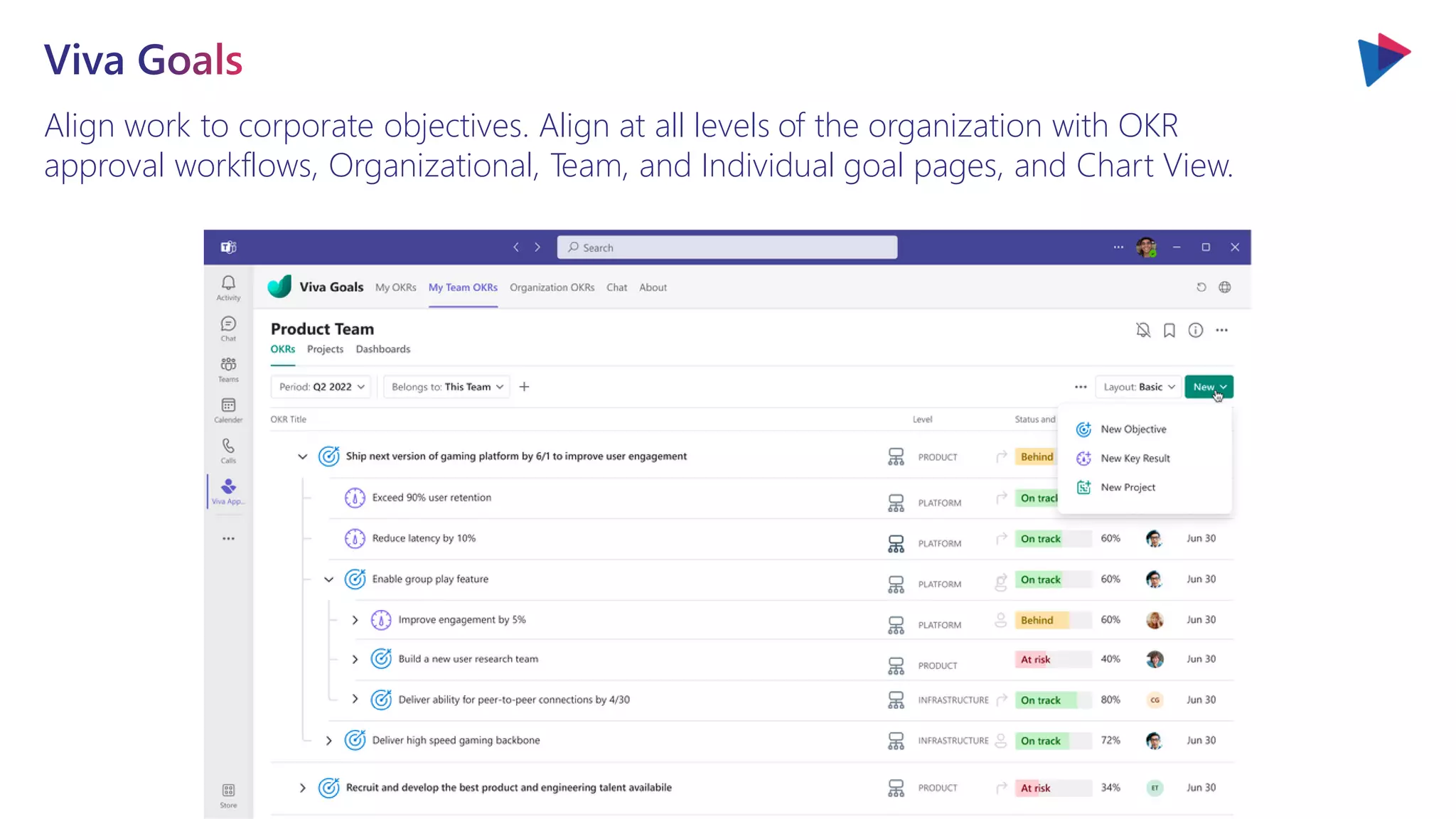Open the Chat tab in Viva Goals
This screenshot has width=1456, height=819.
point(616,287)
